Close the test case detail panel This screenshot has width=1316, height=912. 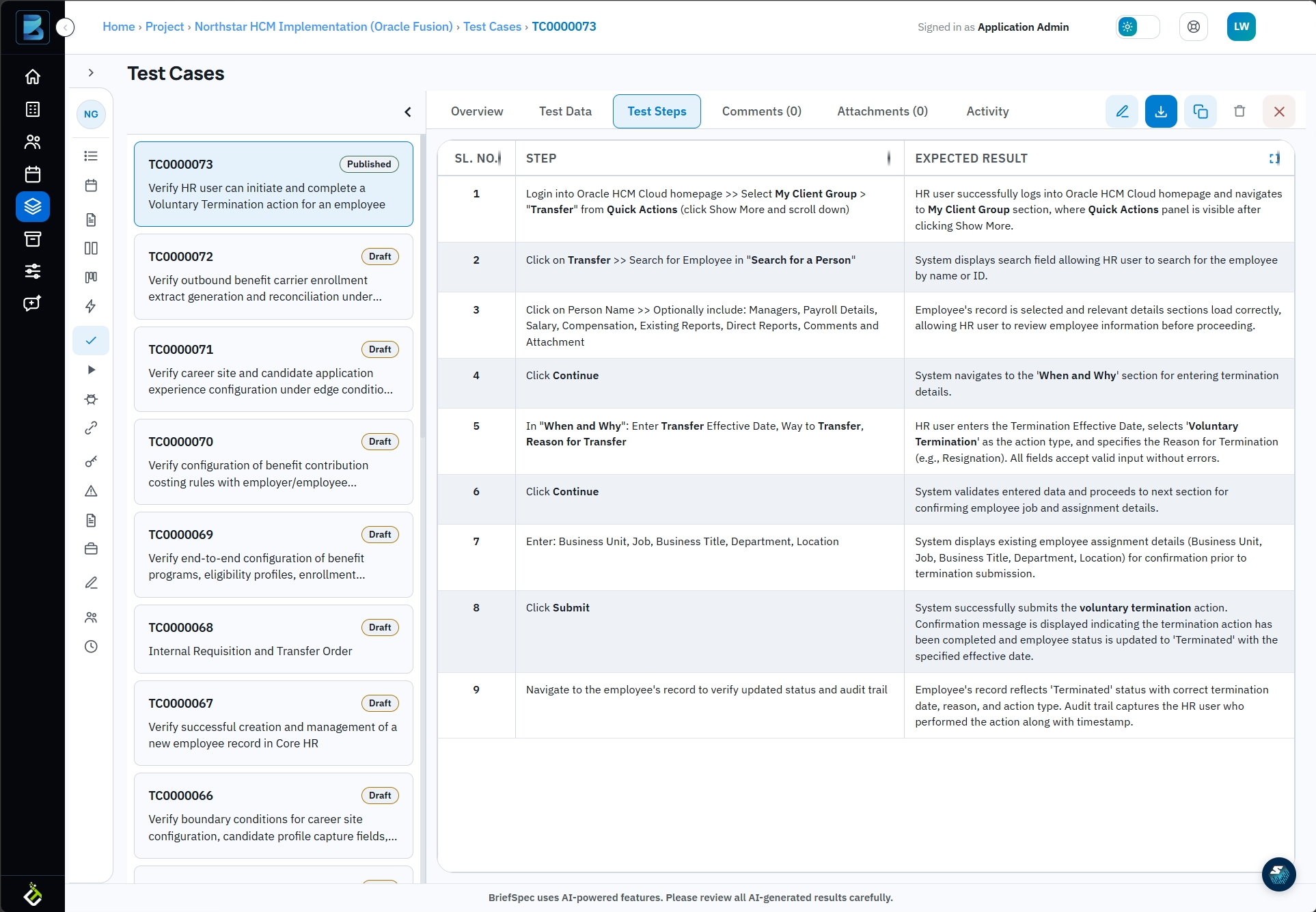(1279, 111)
